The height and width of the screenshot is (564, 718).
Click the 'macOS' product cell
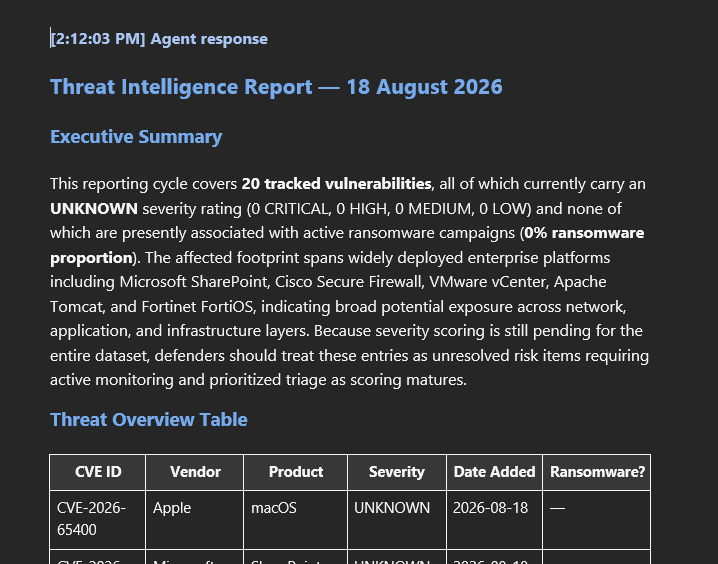click(296, 519)
